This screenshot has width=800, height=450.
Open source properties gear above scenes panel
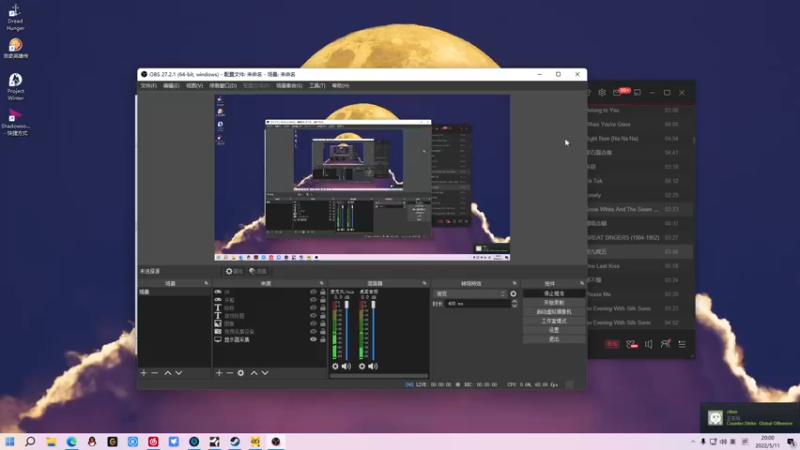(x=234, y=271)
